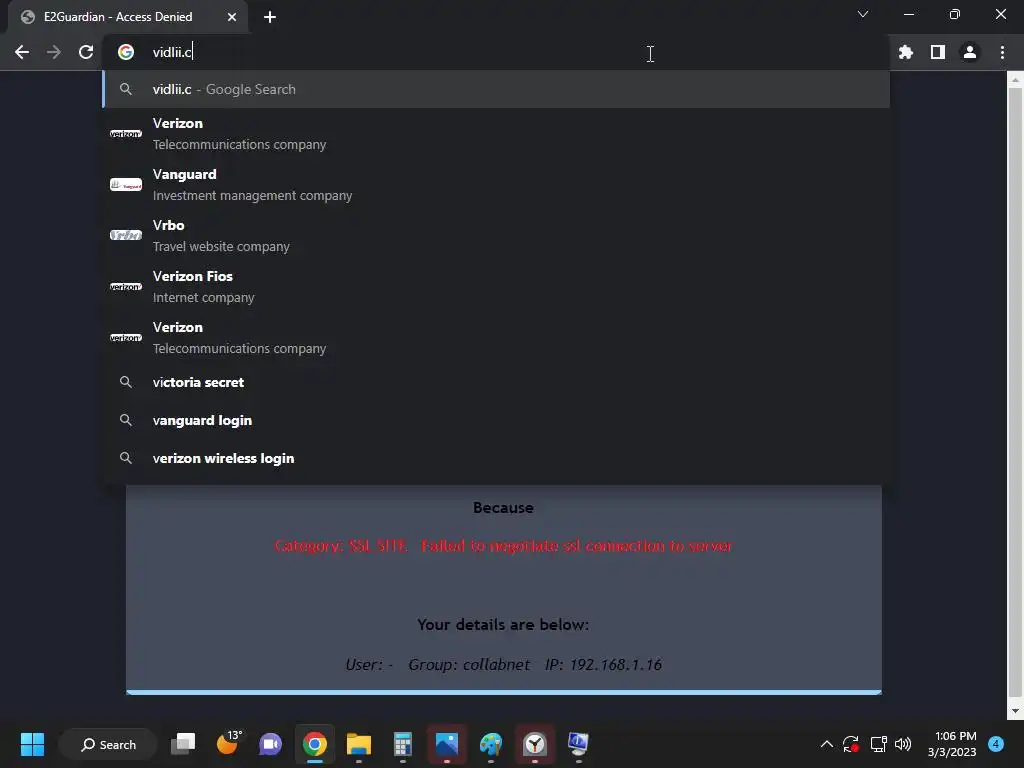Switch to Google Chrome on taskbar

(315, 744)
